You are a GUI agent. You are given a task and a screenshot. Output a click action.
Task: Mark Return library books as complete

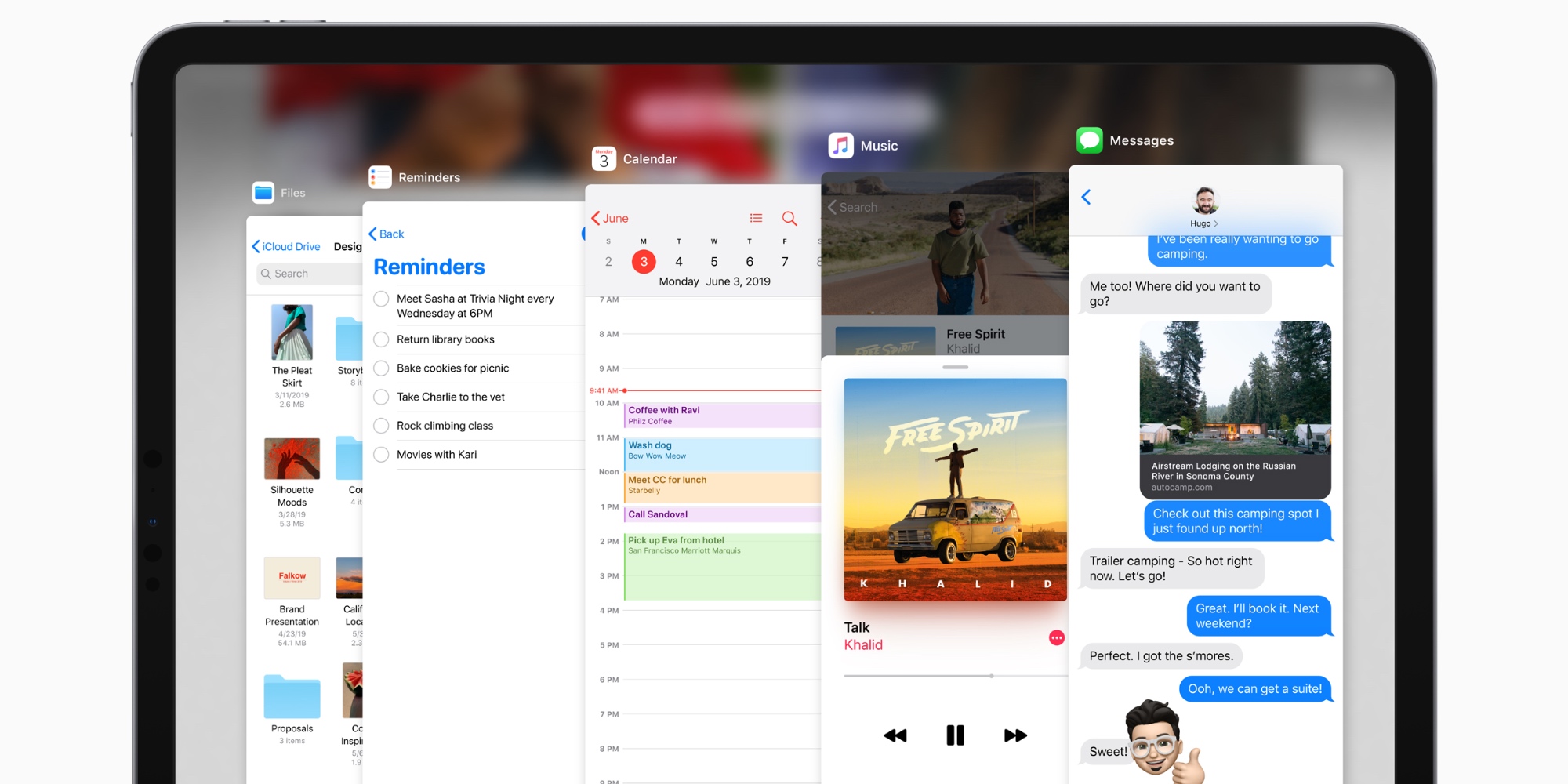coord(382,339)
